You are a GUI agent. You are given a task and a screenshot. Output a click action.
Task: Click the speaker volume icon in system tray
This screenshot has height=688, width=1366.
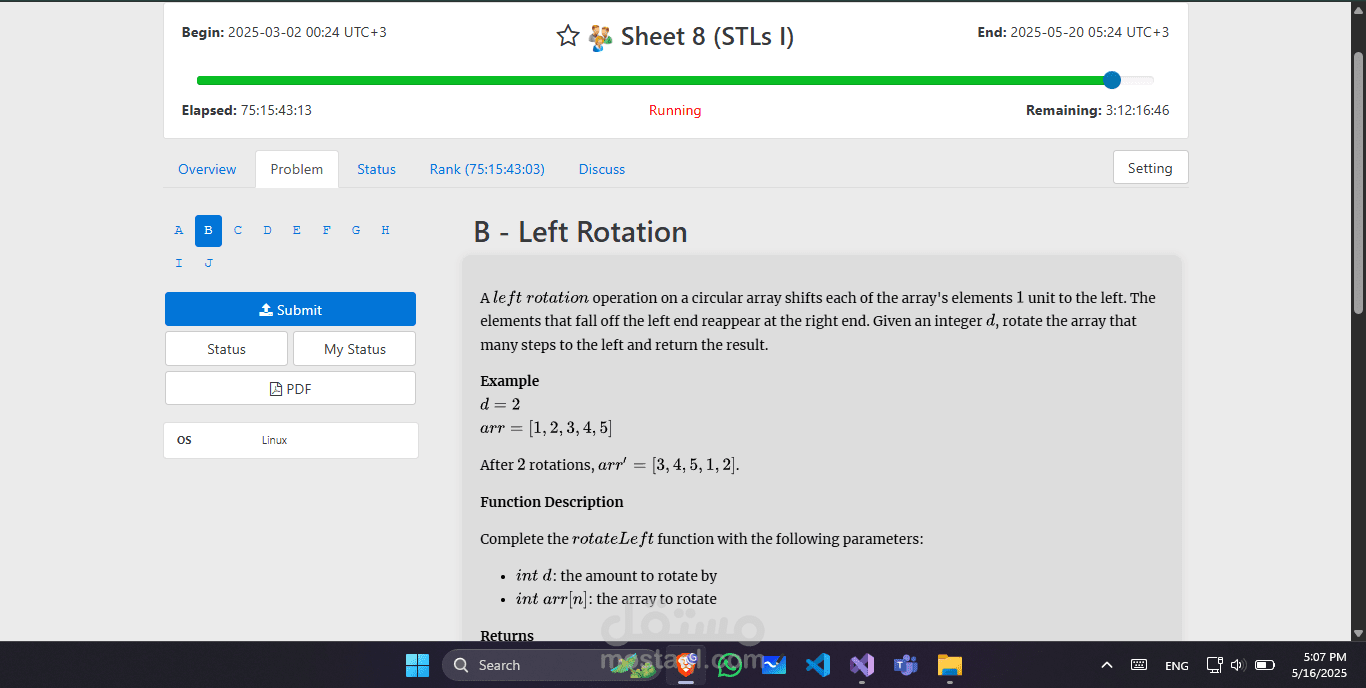point(1236,664)
